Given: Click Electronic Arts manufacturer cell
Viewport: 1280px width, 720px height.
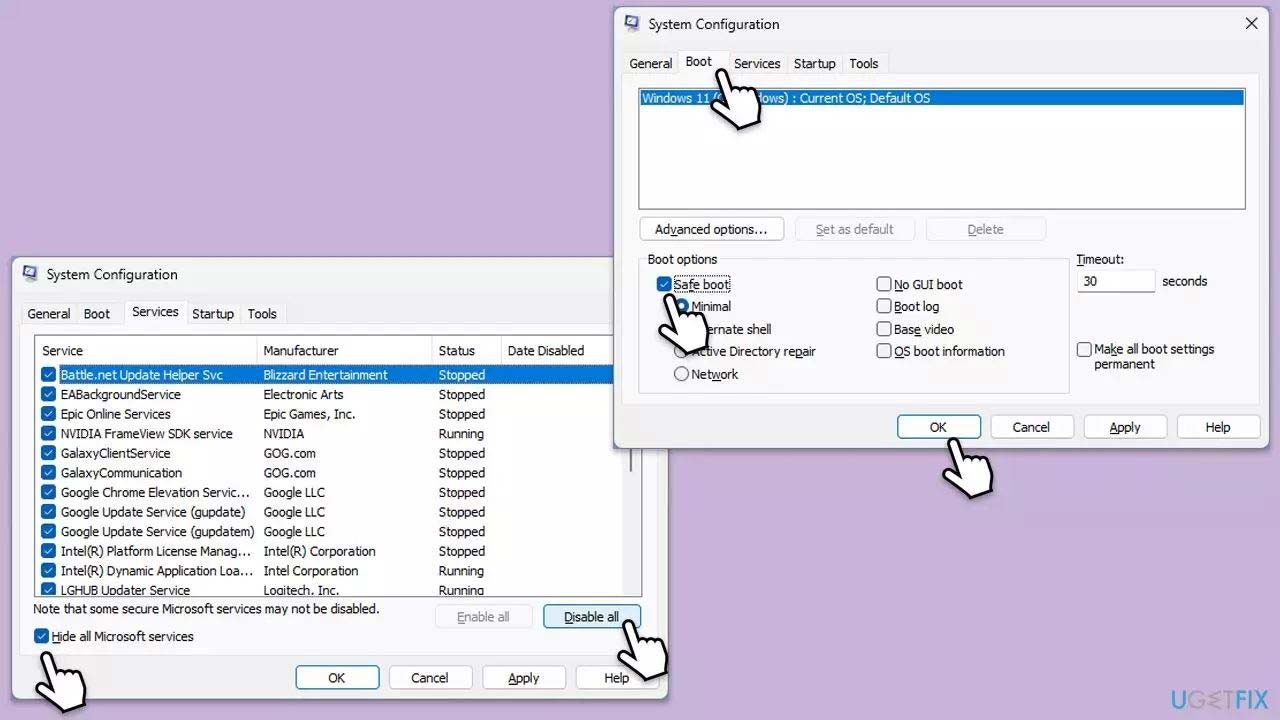Looking at the screenshot, I should (303, 394).
